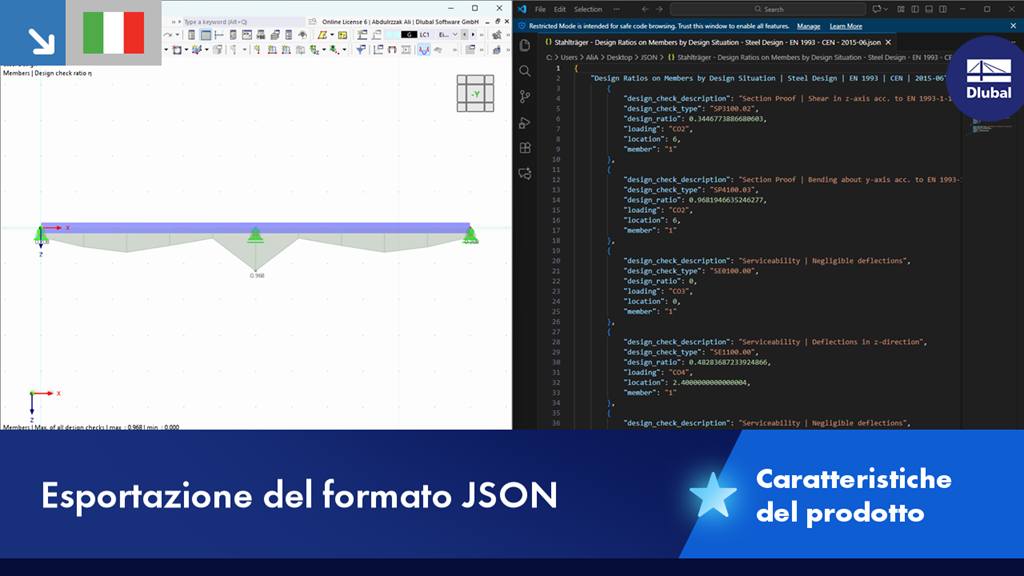The width and height of the screenshot is (1024, 576).
Task: Click the dimension line icon in RFEM toolbar
Action: click(219, 35)
